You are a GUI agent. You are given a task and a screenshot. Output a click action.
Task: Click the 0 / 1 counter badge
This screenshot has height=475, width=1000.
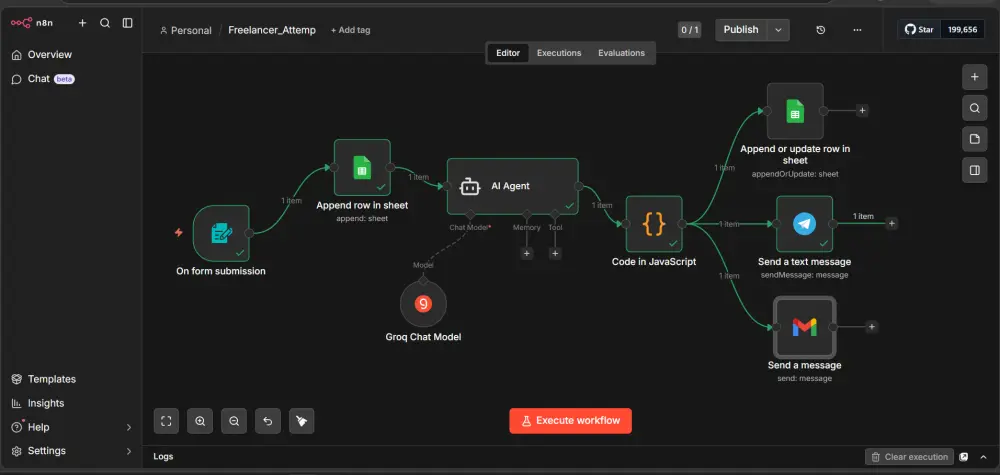click(x=689, y=30)
